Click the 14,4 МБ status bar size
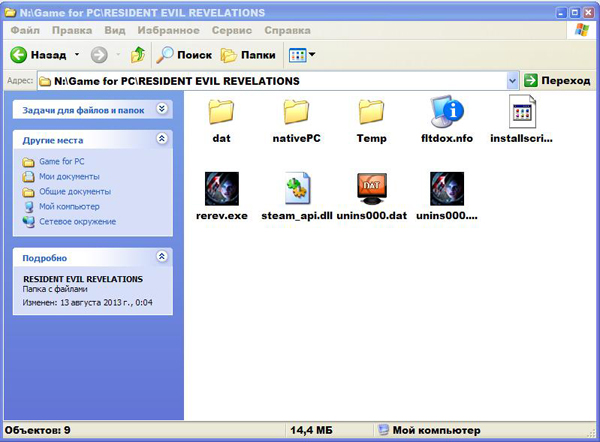This screenshot has width=600, height=442. click(311, 430)
